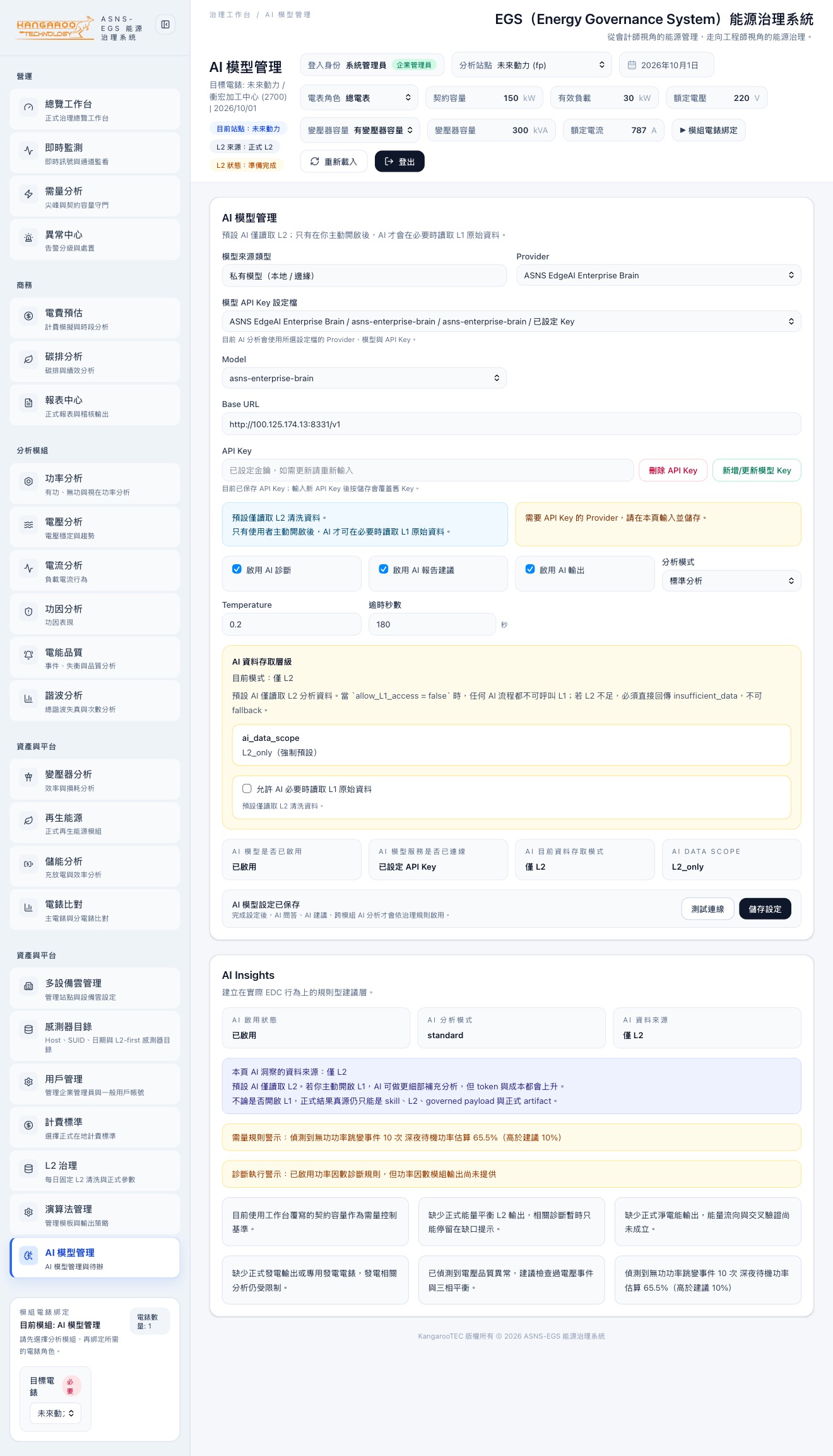Click the 新增/更新模型 Key button
Viewport: 833px width, 1456px height.
(x=757, y=470)
